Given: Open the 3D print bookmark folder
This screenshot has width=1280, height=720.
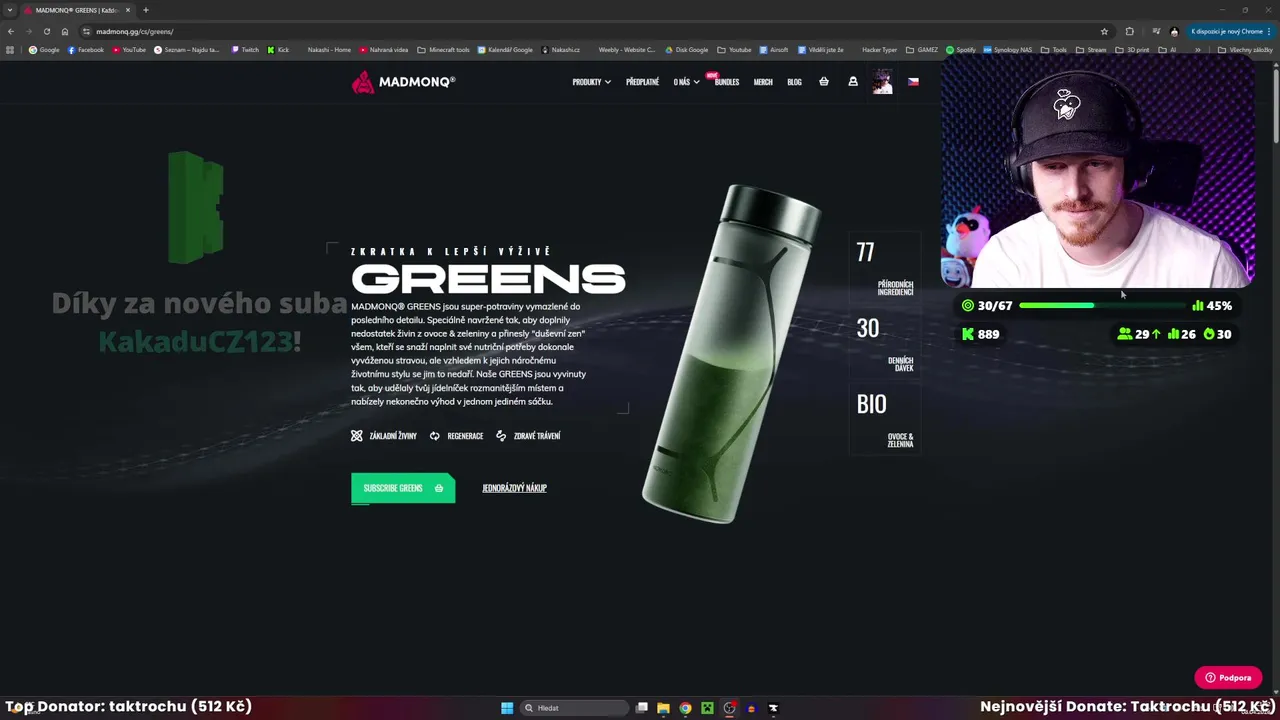Looking at the screenshot, I should pos(1132,49).
